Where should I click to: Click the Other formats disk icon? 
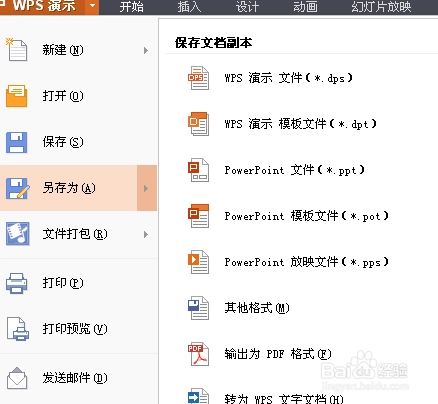tap(198, 308)
